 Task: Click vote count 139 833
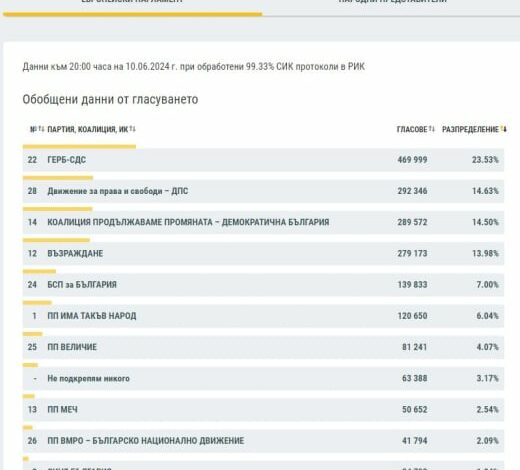[x=412, y=285]
